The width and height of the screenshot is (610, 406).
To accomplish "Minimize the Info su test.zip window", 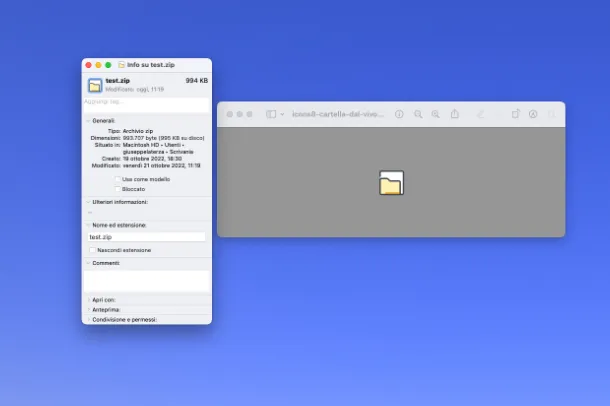I will click(x=98, y=65).
